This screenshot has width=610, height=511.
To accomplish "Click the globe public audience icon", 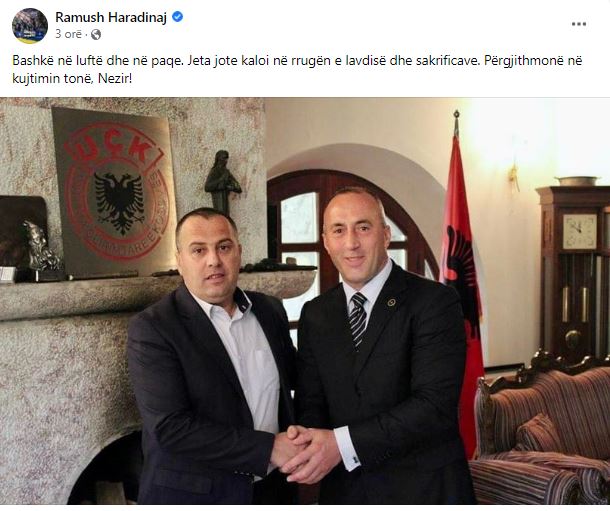I will click(x=96, y=35).
